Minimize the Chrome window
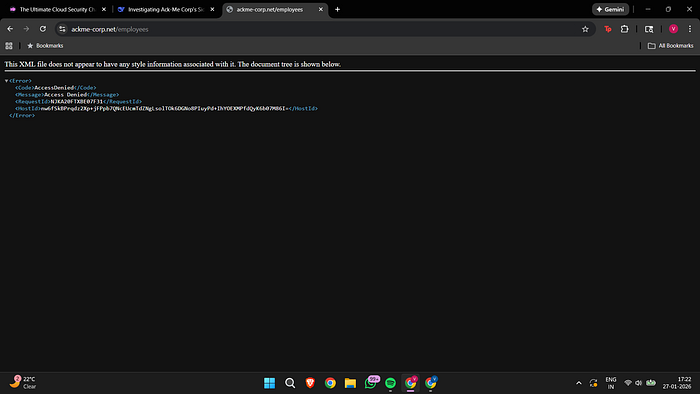 click(x=648, y=9)
